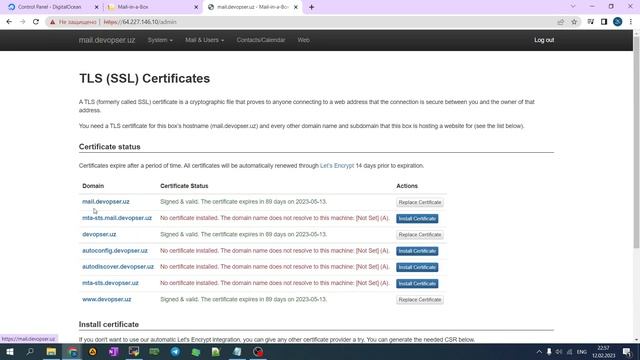This screenshot has height=360, width=640.
Task: Open Telegram from the taskbar
Action: point(175,352)
